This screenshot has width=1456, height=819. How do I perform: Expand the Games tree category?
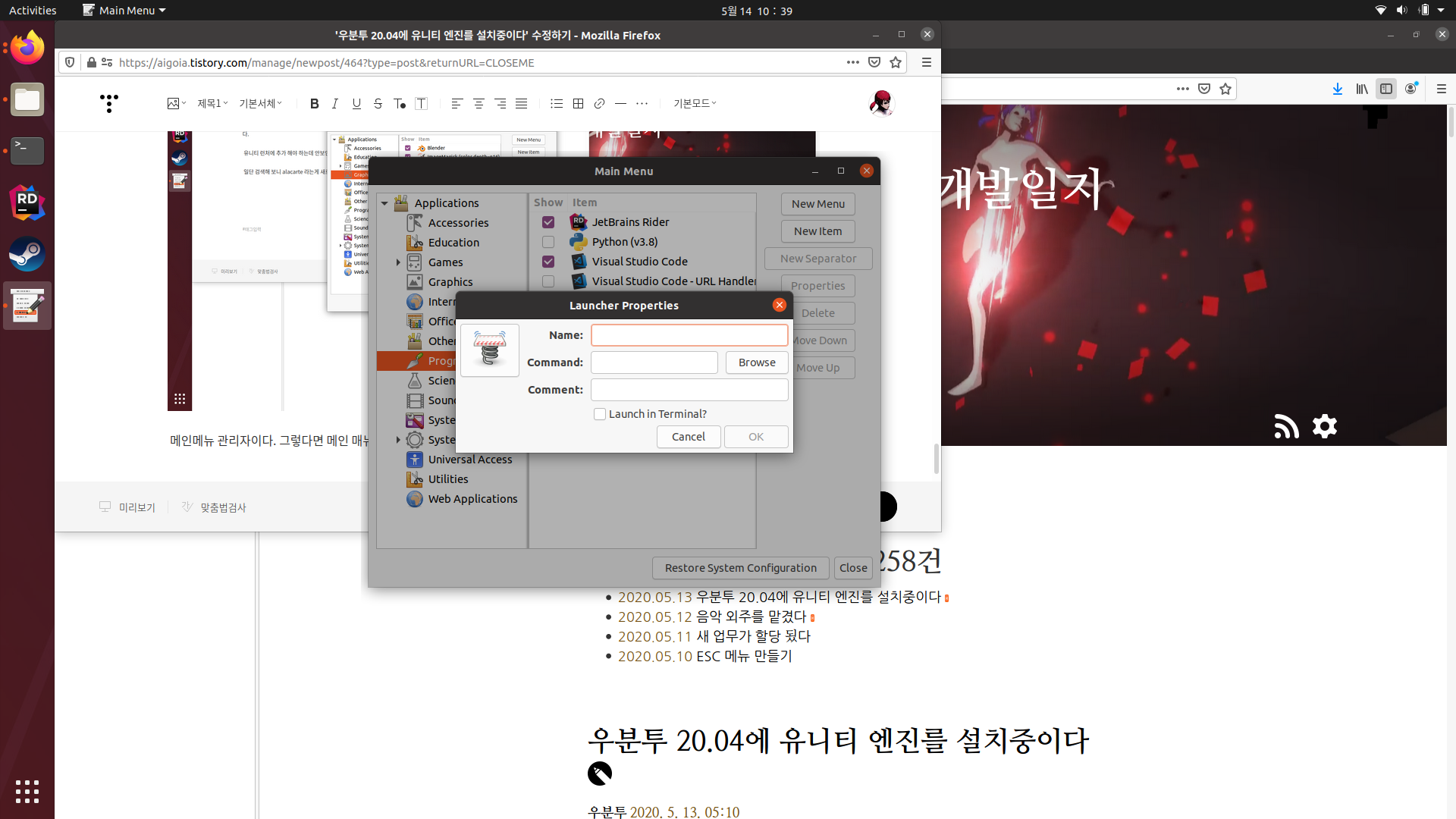[398, 262]
